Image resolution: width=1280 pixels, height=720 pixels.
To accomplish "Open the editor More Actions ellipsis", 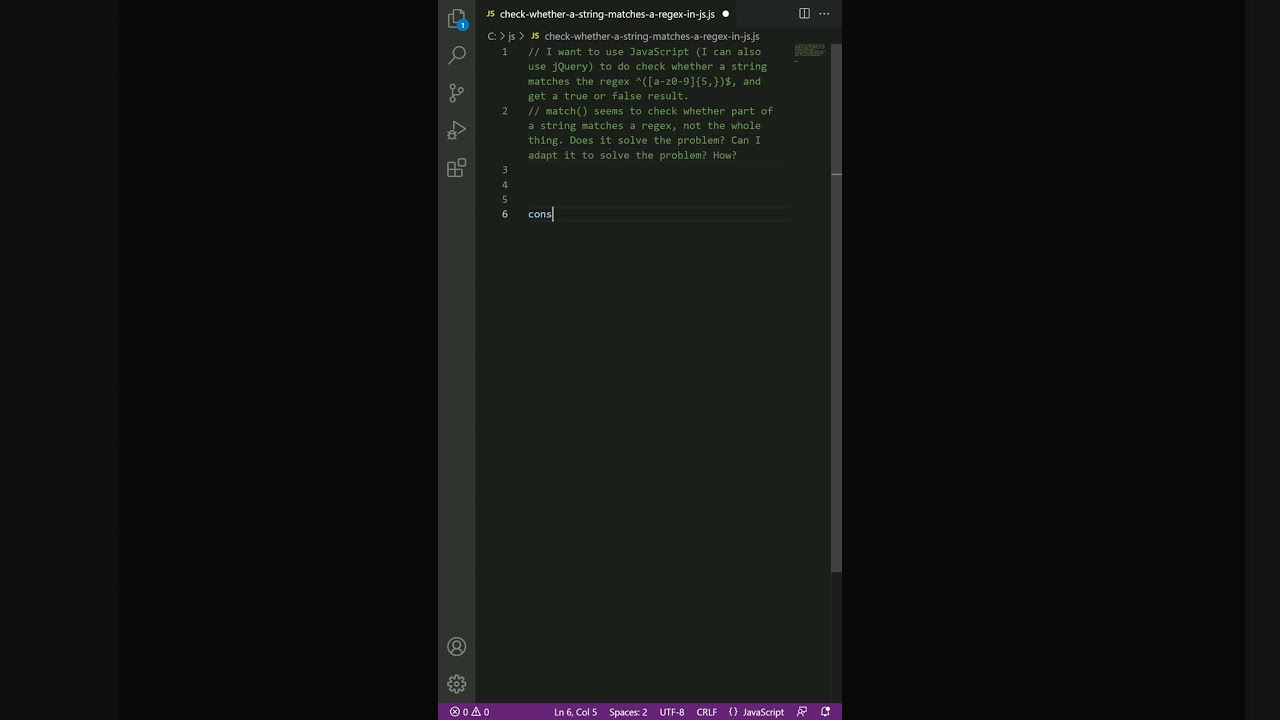I will [825, 14].
